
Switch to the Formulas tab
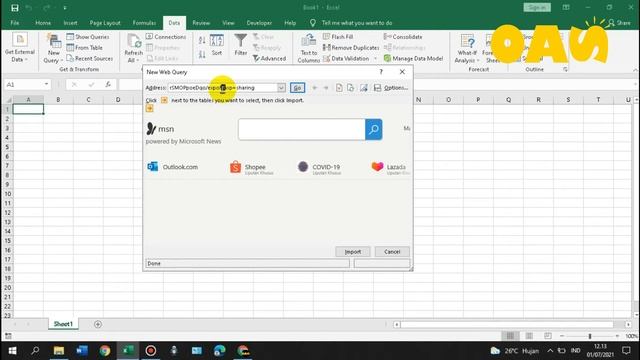click(x=144, y=23)
